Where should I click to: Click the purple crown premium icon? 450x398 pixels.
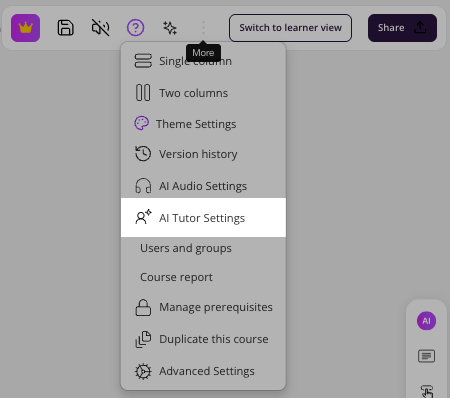[x=25, y=28]
